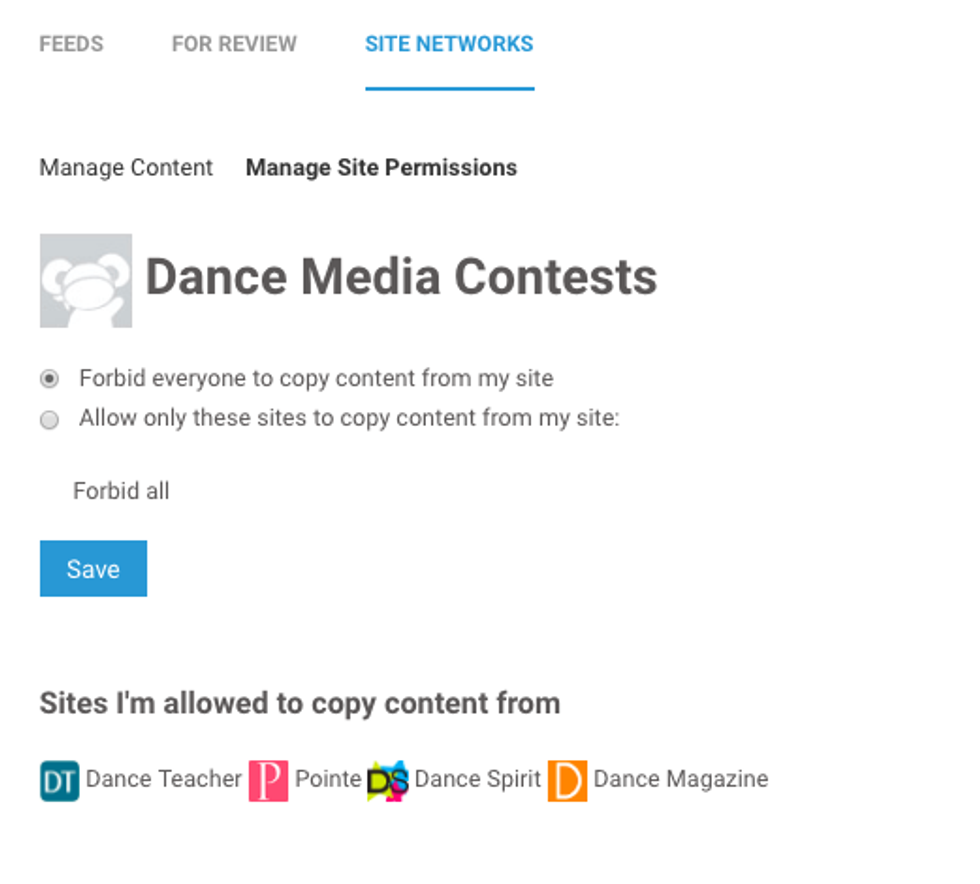Click the Forbid all text

(121, 491)
